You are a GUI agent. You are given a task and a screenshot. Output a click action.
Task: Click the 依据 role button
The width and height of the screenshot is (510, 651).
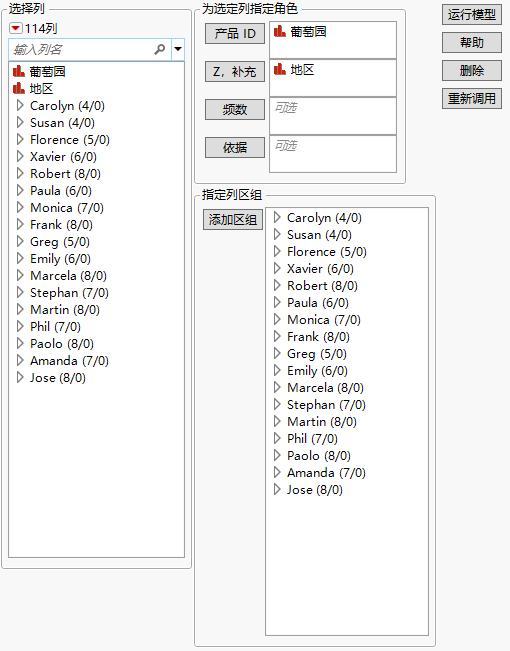pyautogui.click(x=235, y=148)
